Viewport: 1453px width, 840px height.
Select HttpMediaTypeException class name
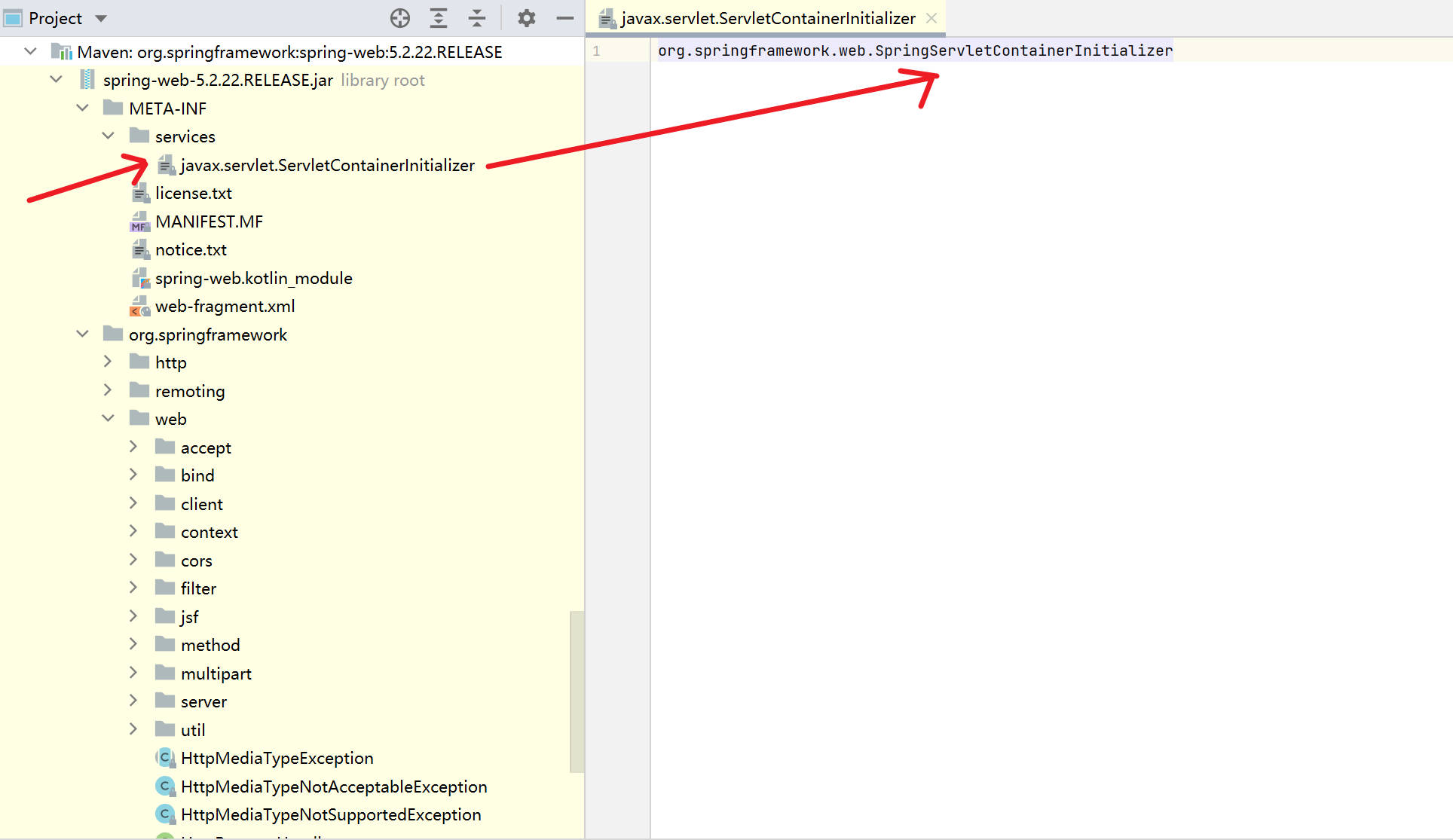tap(277, 758)
